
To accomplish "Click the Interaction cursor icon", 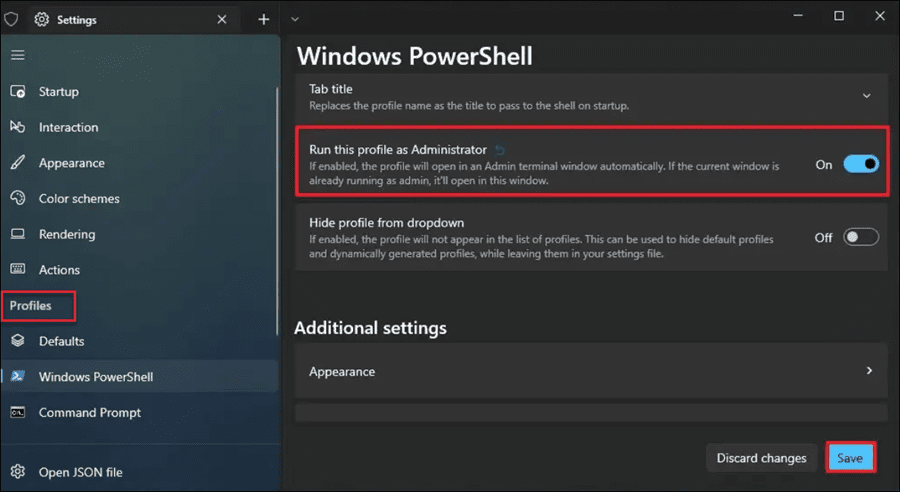I will (x=18, y=127).
